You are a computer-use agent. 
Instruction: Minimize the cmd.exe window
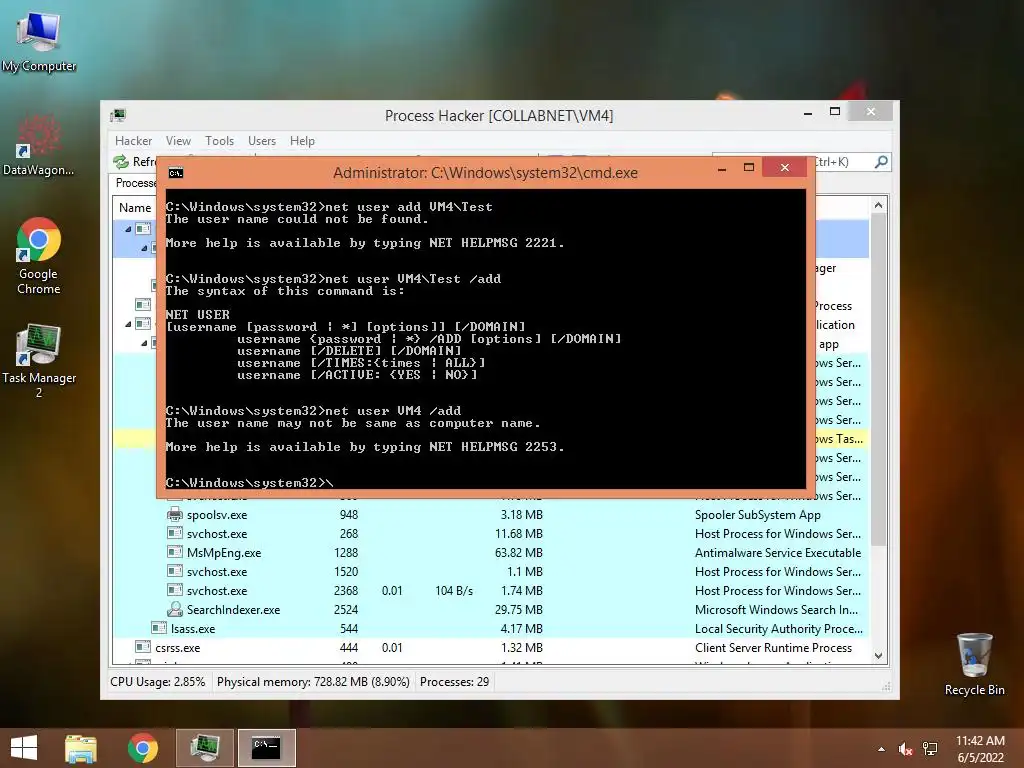(x=722, y=168)
